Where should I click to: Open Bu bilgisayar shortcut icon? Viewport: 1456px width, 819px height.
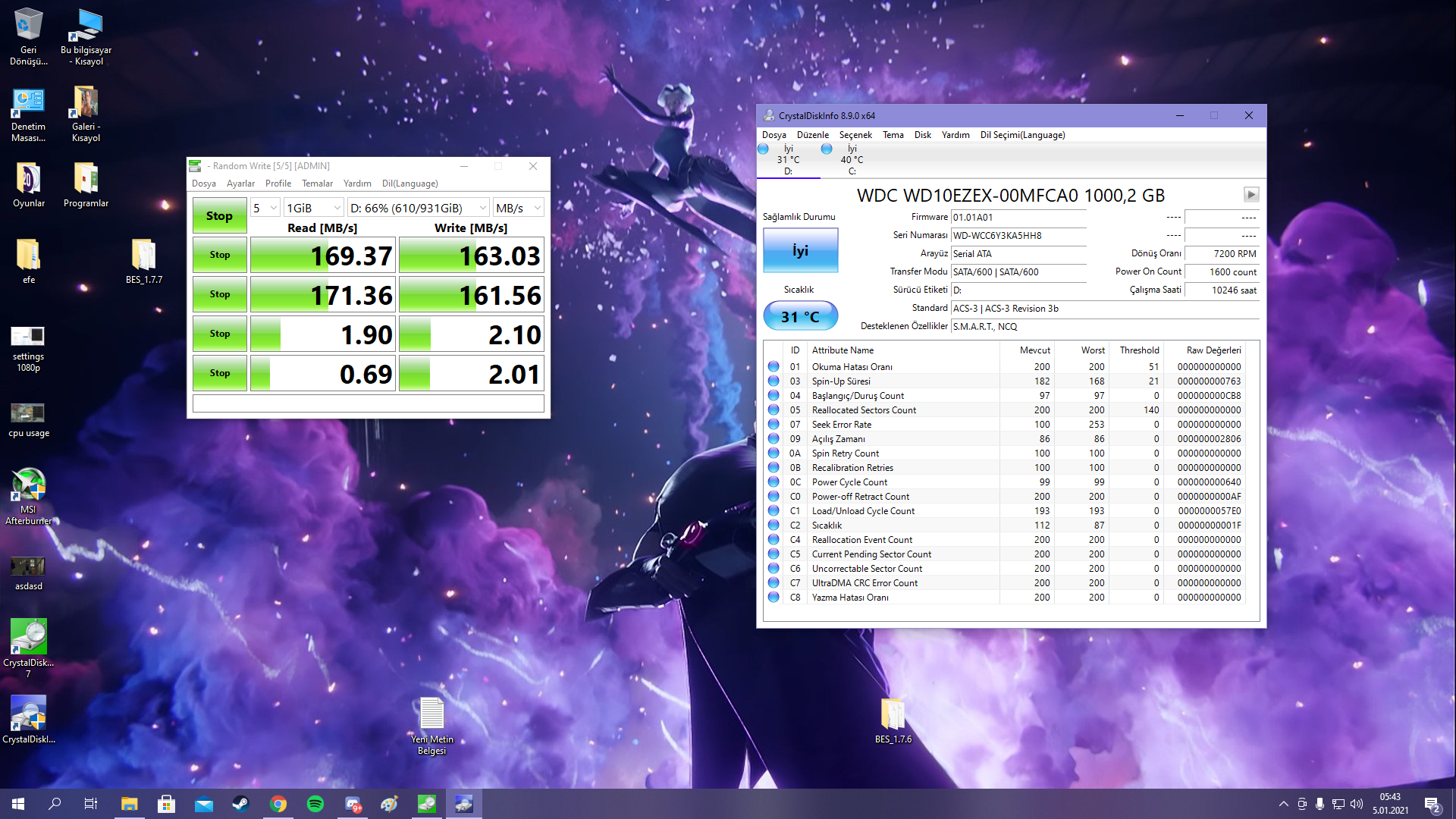point(86,36)
